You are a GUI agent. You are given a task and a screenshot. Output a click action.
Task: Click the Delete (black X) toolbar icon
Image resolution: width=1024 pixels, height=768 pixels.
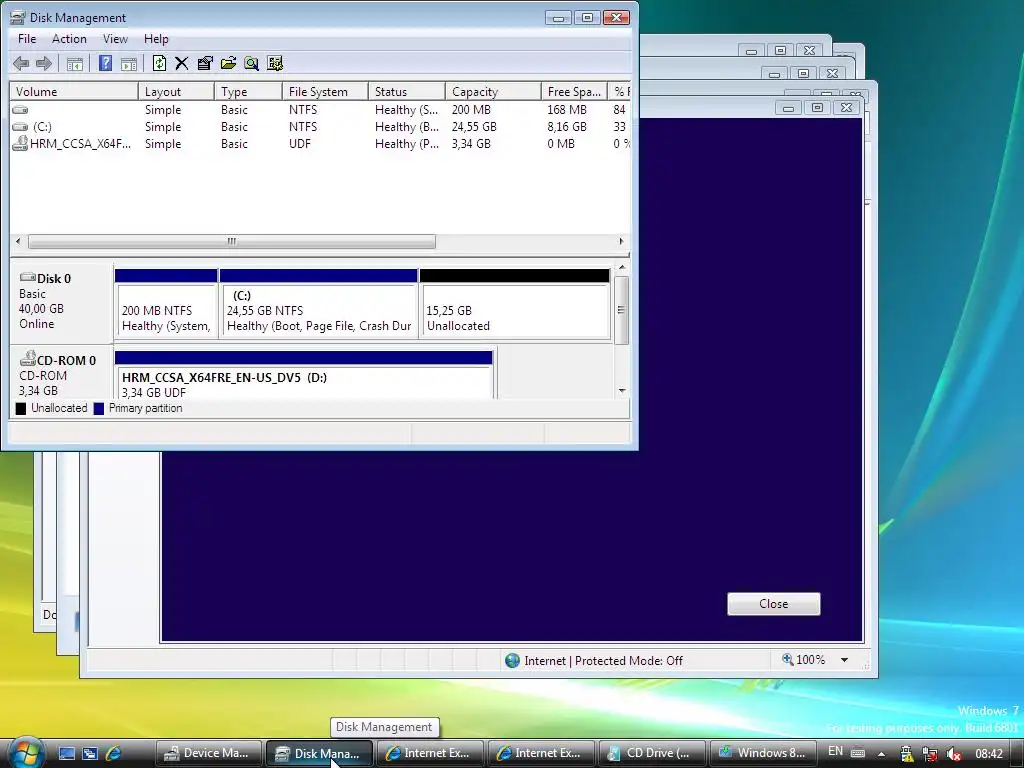(182, 63)
